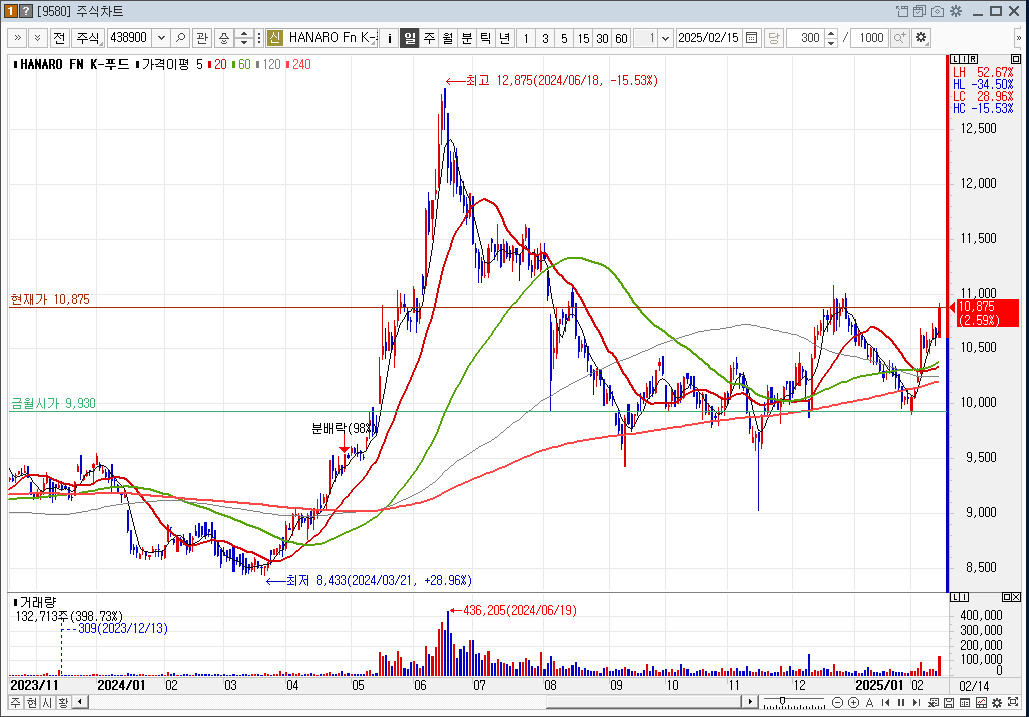
Task: Expand the minute interval dropdown showing 1
Action: tap(666, 38)
